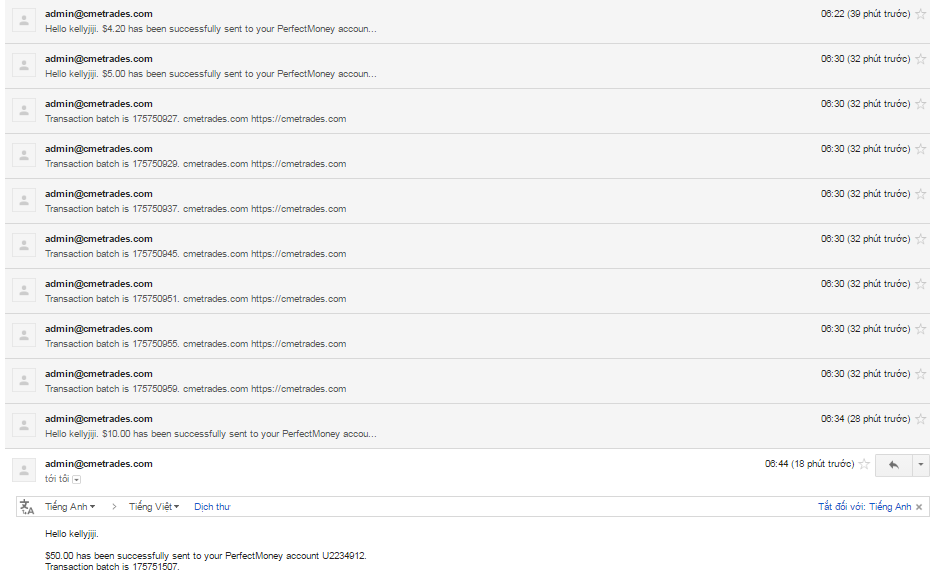This screenshot has height=584, width=940.
Task: Click the sender avatar on the $10.00 email
Action: (x=24, y=426)
